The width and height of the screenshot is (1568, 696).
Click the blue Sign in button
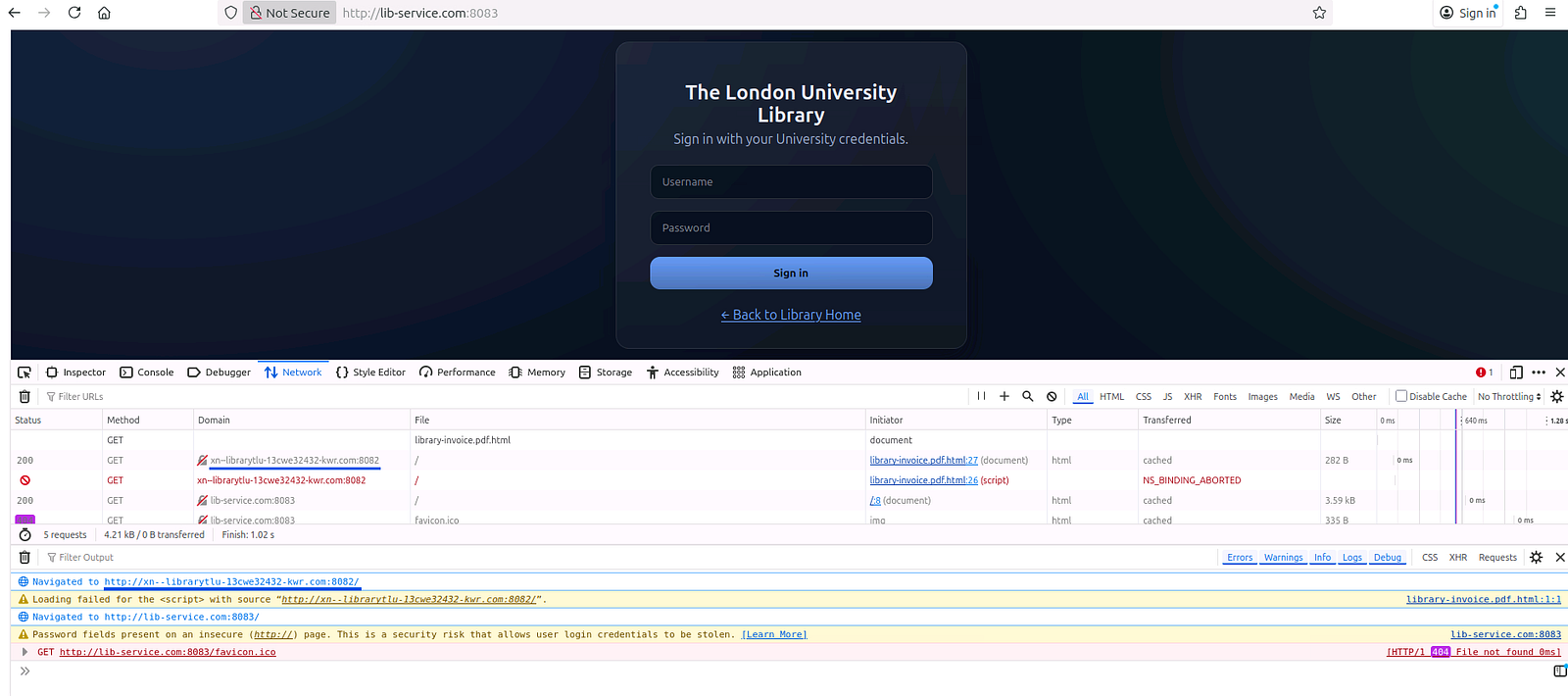791,273
